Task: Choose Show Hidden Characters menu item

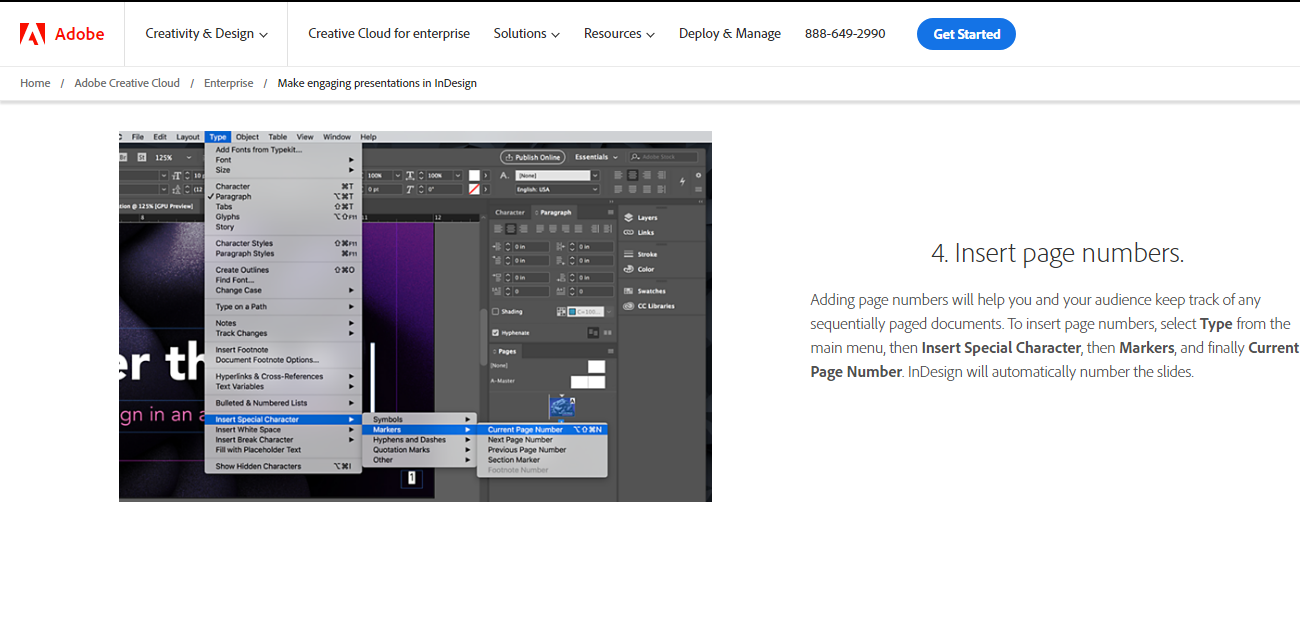Action: [284, 466]
